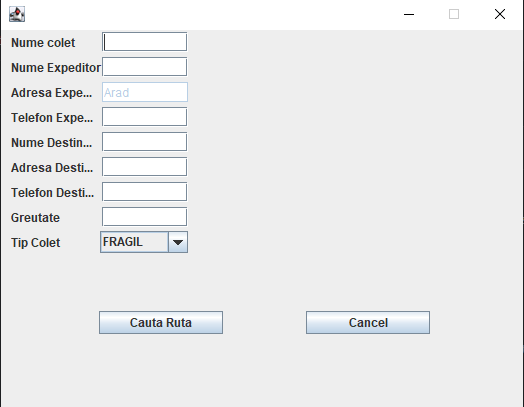The height and width of the screenshot is (407, 524).
Task: Select the Greutate input field
Action: pos(144,217)
